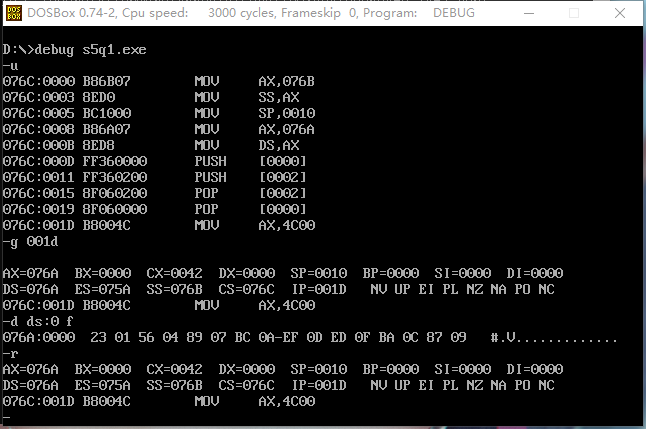
Task: Select the line 'MOV SP,0010'
Action: coord(255,113)
